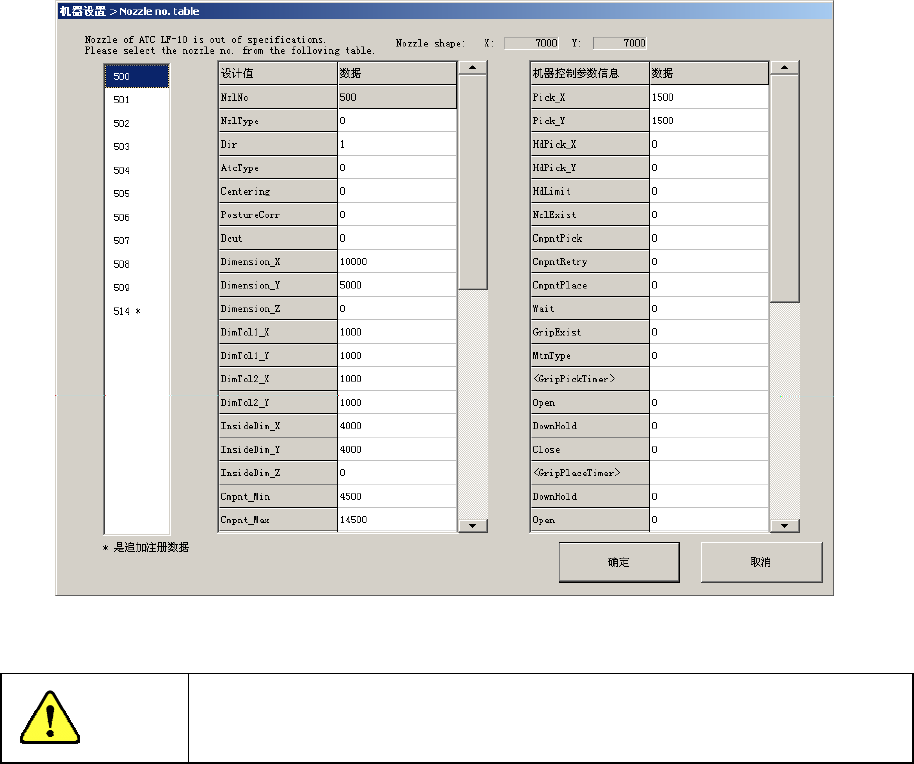Click the Close data cell
This screenshot has width=914, height=764.
(709, 449)
